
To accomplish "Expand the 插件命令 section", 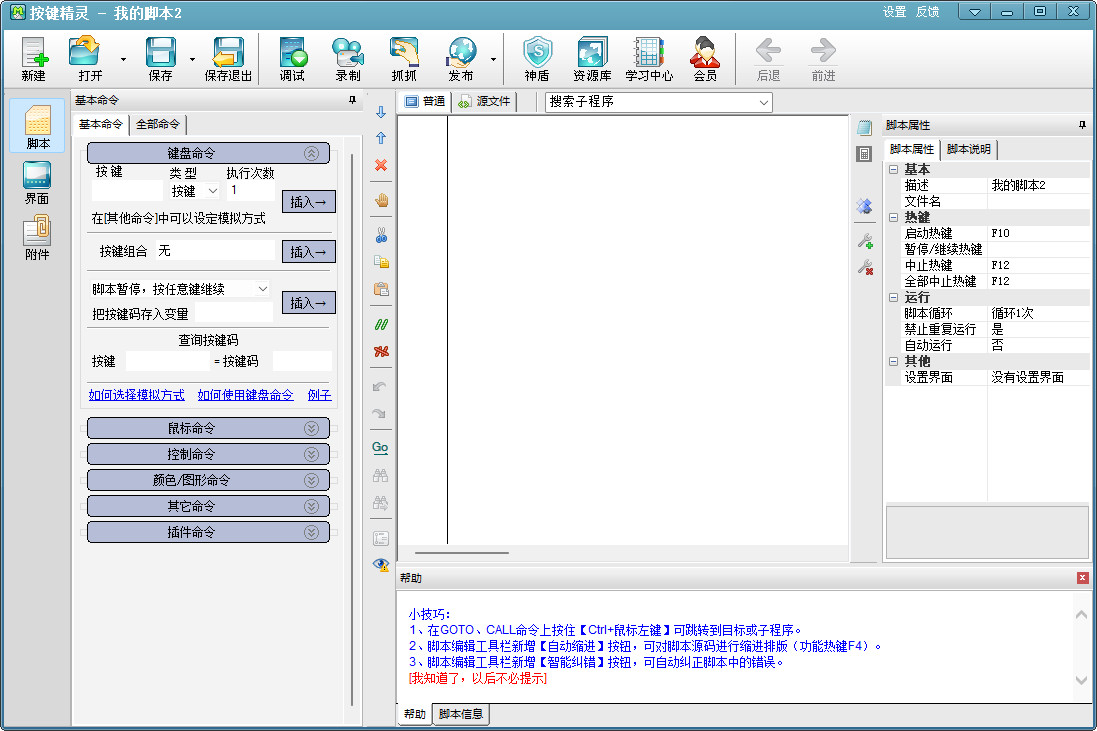I will (208, 532).
